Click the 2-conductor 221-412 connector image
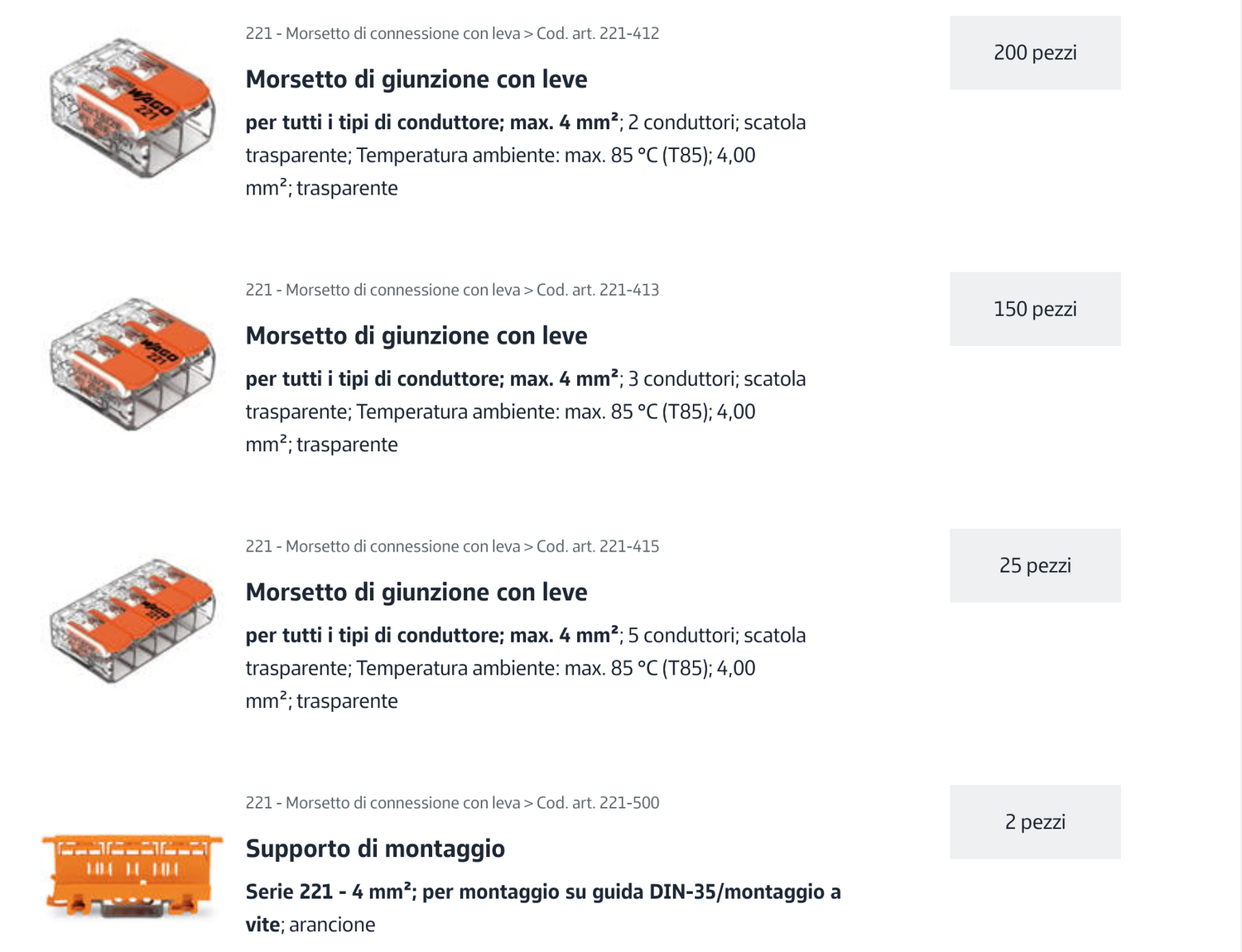 tap(132, 108)
